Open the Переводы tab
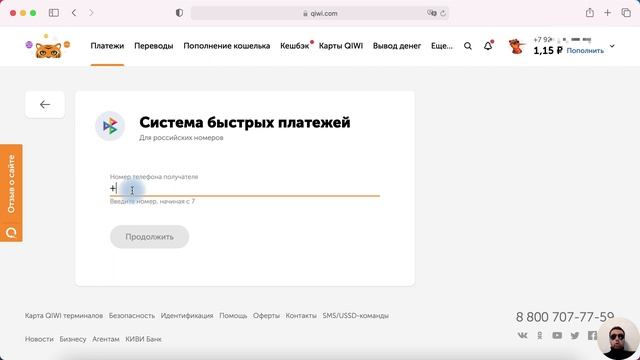 pyautogui.click(x=153, y=46)
